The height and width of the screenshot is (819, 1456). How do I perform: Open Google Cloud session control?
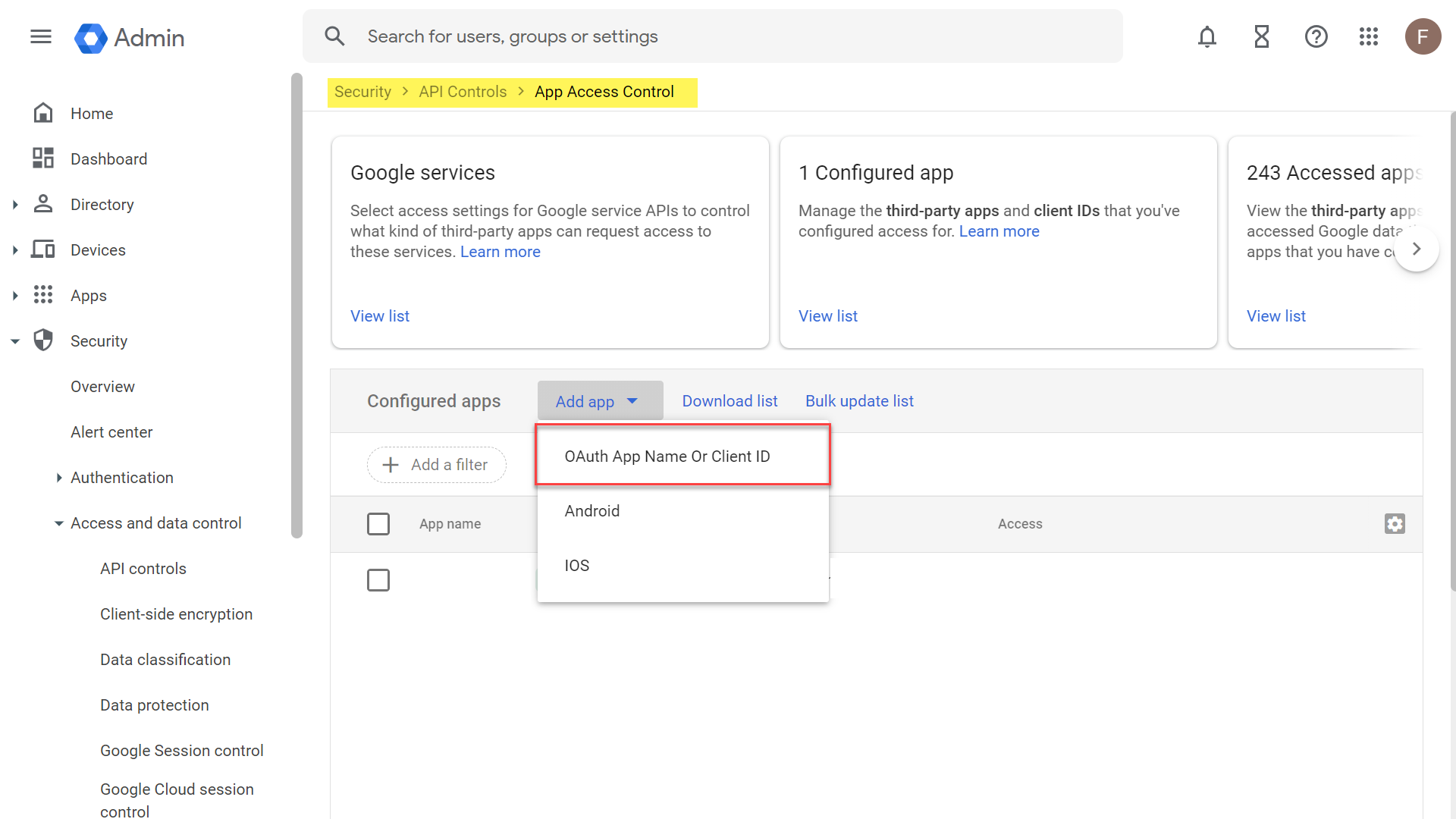(177, 799)
